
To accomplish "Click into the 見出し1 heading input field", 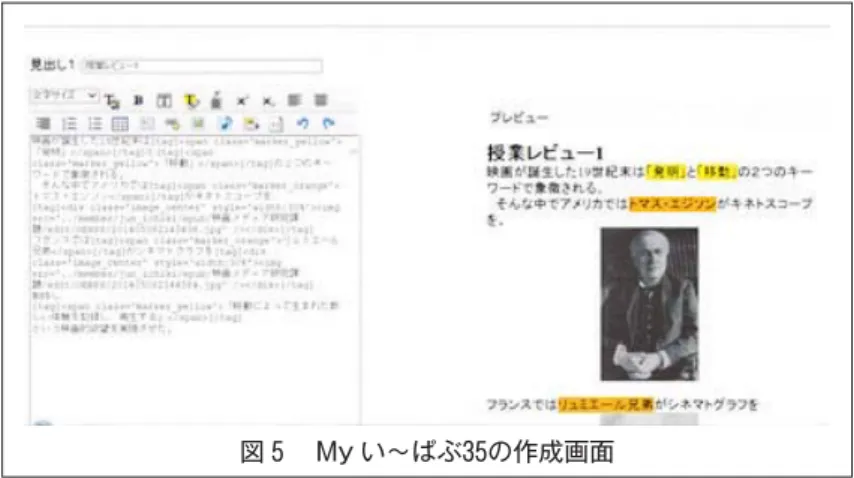I will [x=202, y=65].
